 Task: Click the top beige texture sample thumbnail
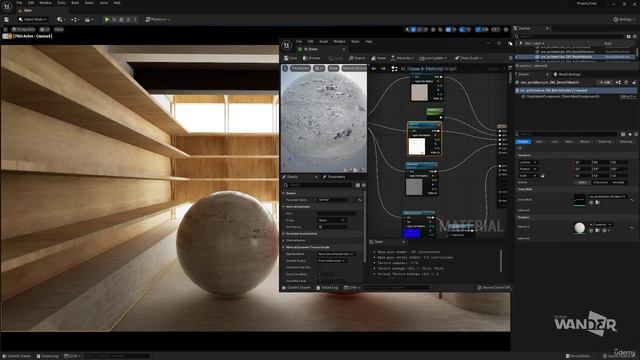pos(419,92)
